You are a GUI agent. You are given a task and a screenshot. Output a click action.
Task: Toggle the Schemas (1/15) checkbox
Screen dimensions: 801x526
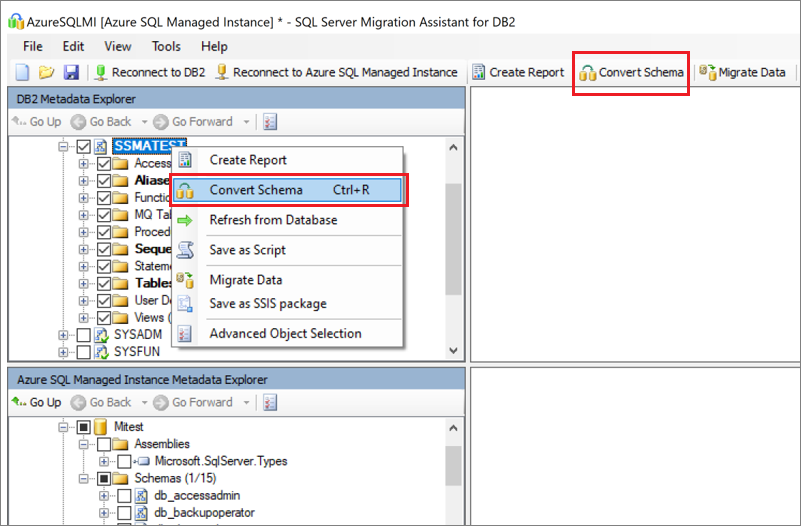pos(104,479)
